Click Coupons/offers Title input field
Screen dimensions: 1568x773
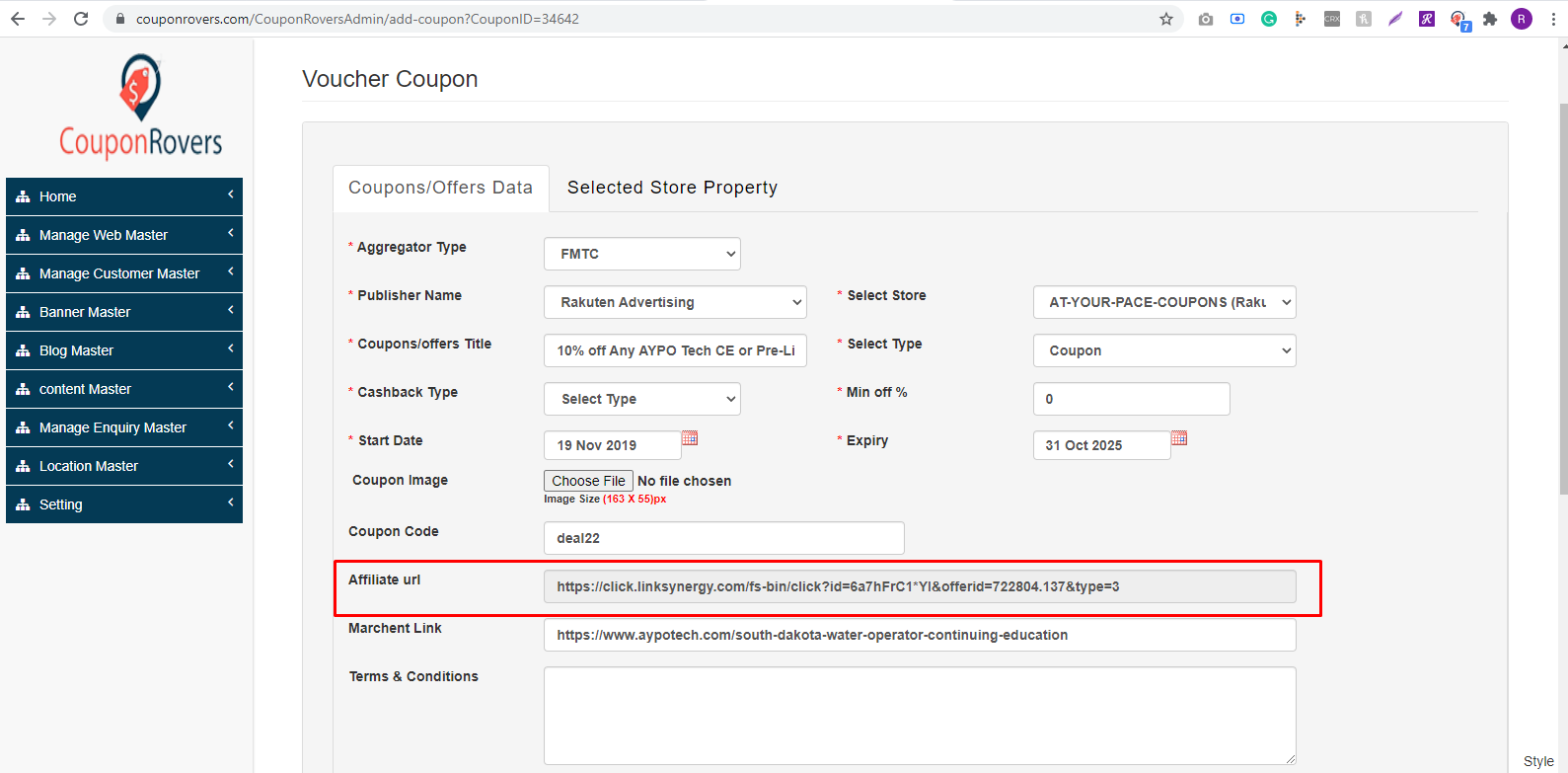[675, 350]
